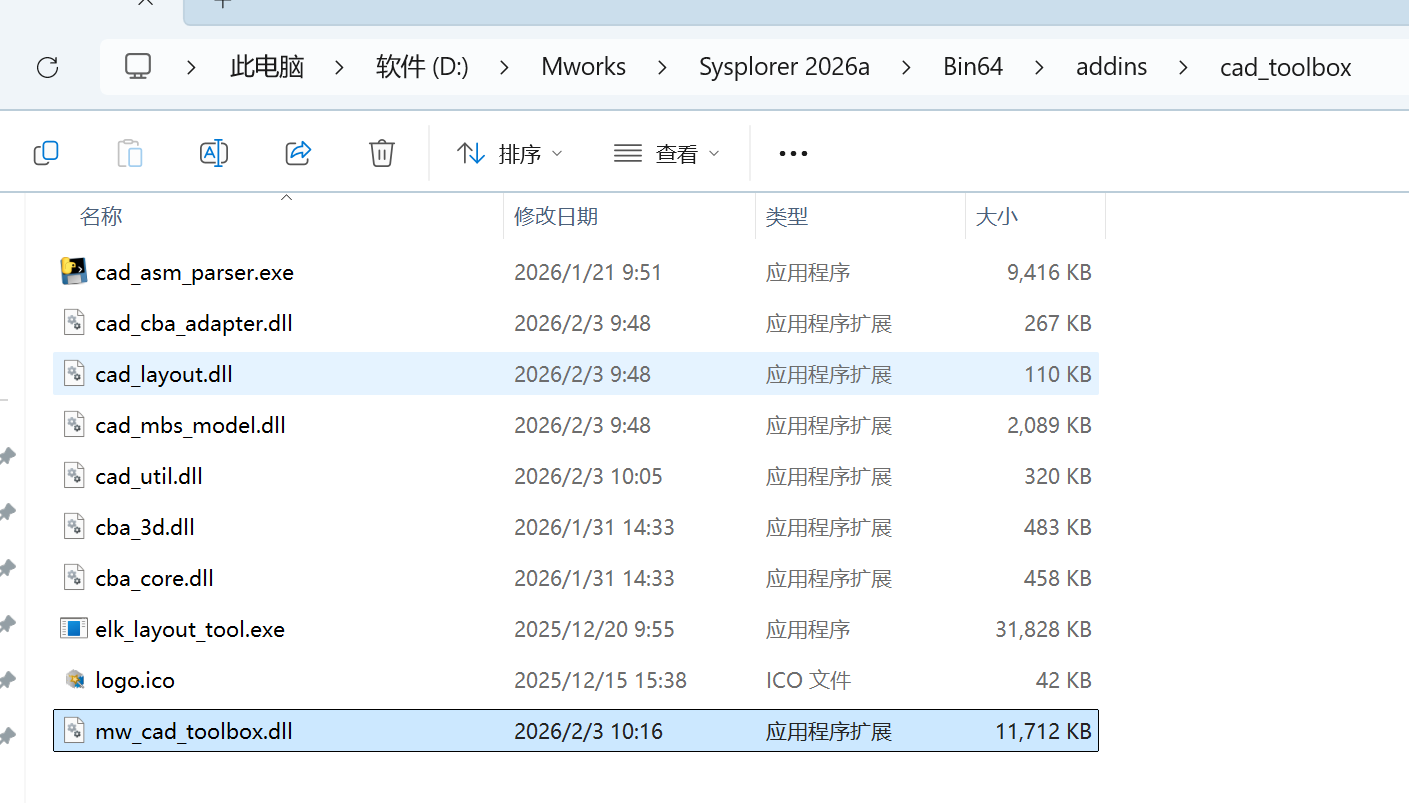Click the size value 9,416 KB

tap(1049, 272)
